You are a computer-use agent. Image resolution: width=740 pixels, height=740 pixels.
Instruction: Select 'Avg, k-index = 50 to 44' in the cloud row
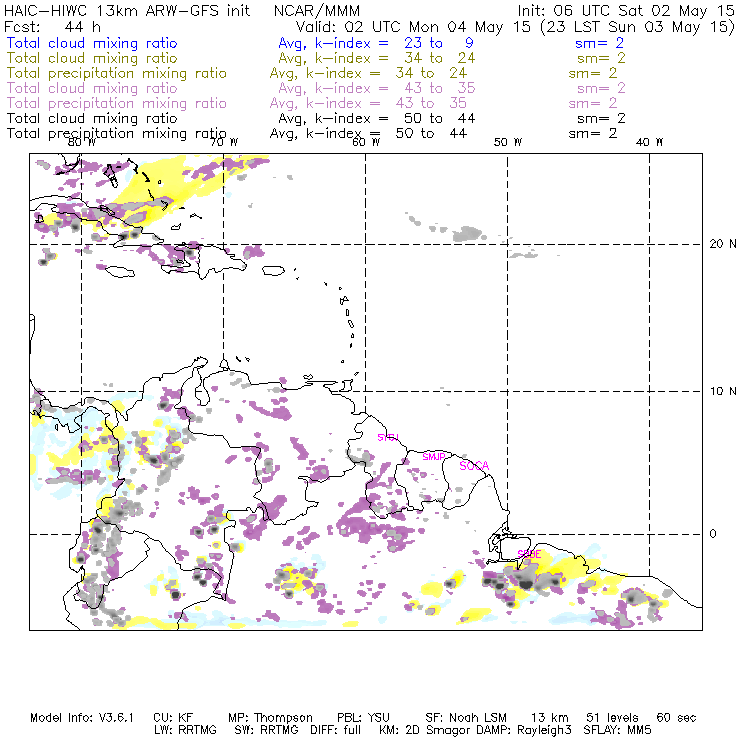pos(377,118)
